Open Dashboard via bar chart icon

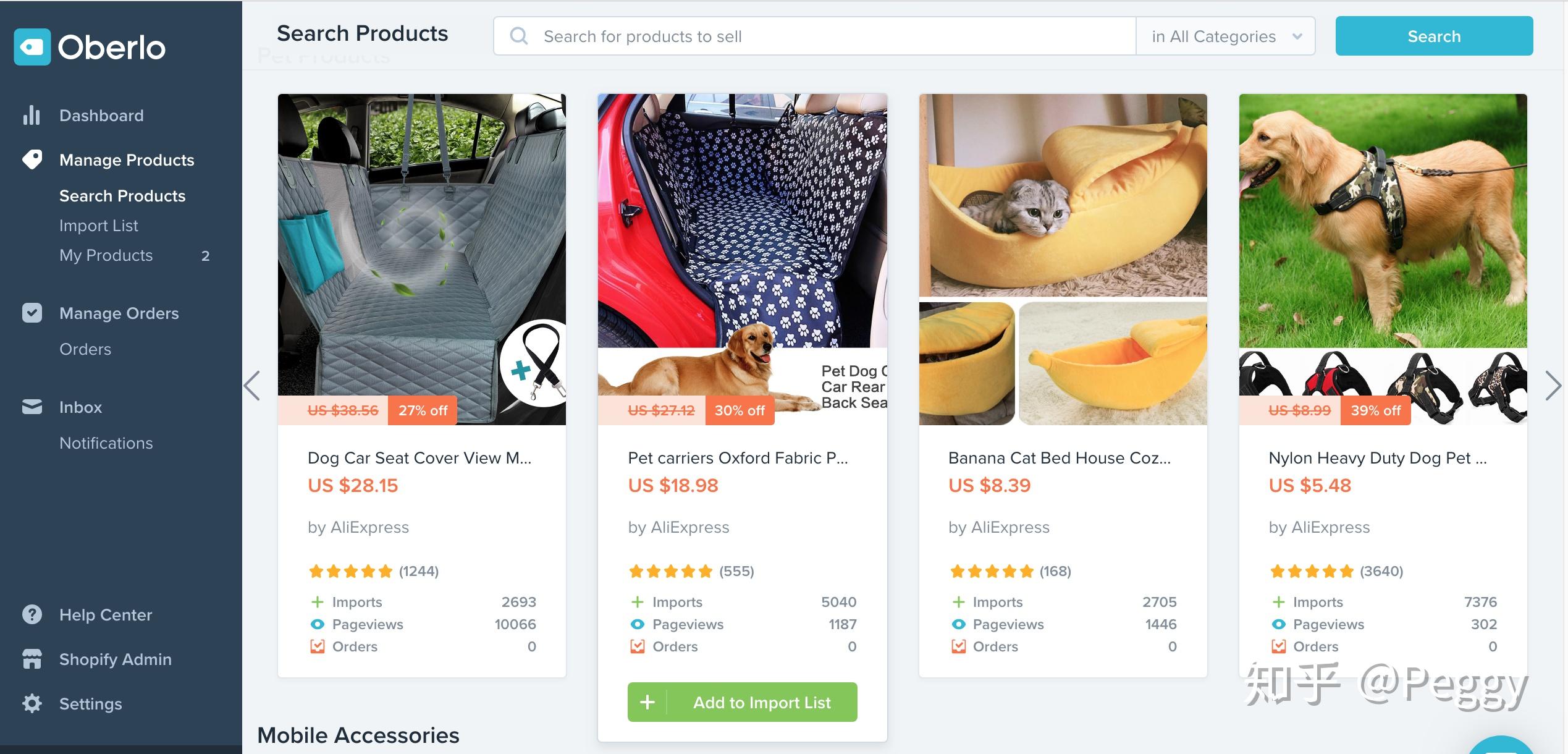point(32,115)
